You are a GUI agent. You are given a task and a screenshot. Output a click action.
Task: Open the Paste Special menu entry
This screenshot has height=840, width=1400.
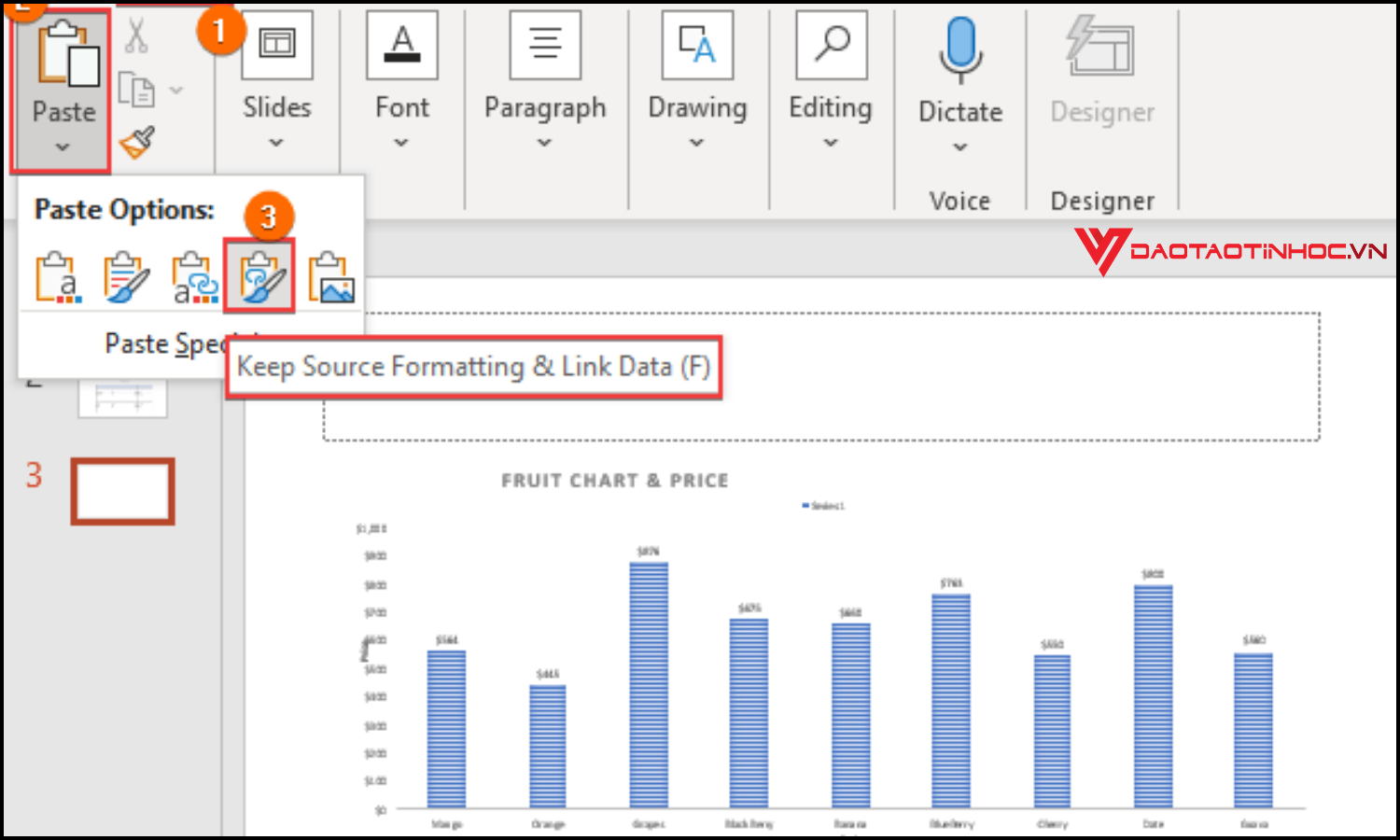pyautogui.click(x=168, y=343)
